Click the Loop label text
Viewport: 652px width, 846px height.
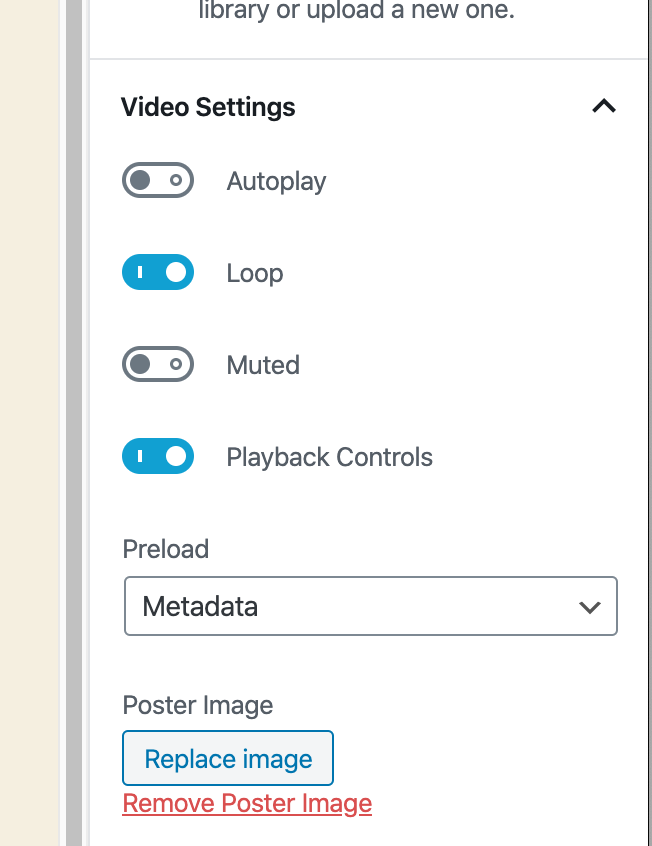click(255, 274)
